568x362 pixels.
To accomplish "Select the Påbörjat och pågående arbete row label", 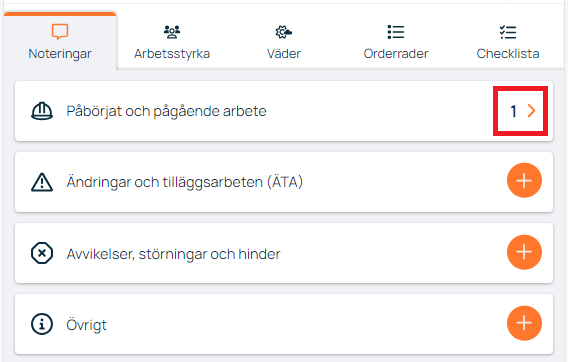I will [166, 111].
